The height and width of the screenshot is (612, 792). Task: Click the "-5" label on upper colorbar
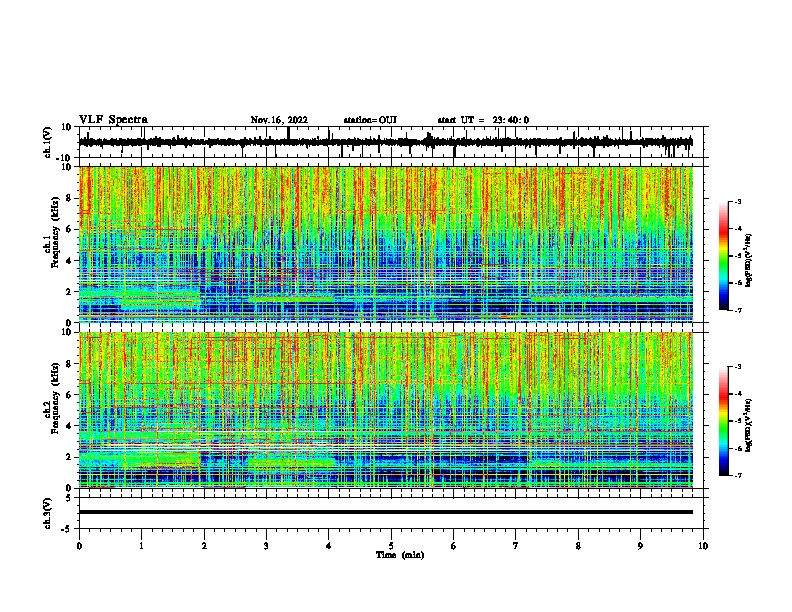(x=737, y=256)
